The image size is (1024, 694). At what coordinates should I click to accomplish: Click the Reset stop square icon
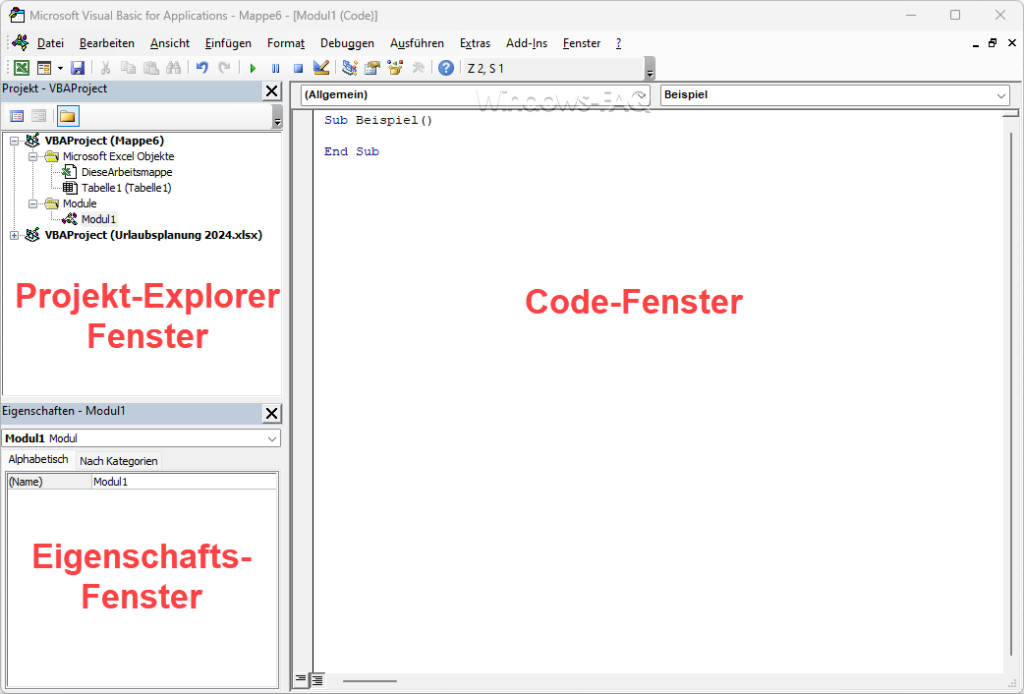[x=298, y=68]
